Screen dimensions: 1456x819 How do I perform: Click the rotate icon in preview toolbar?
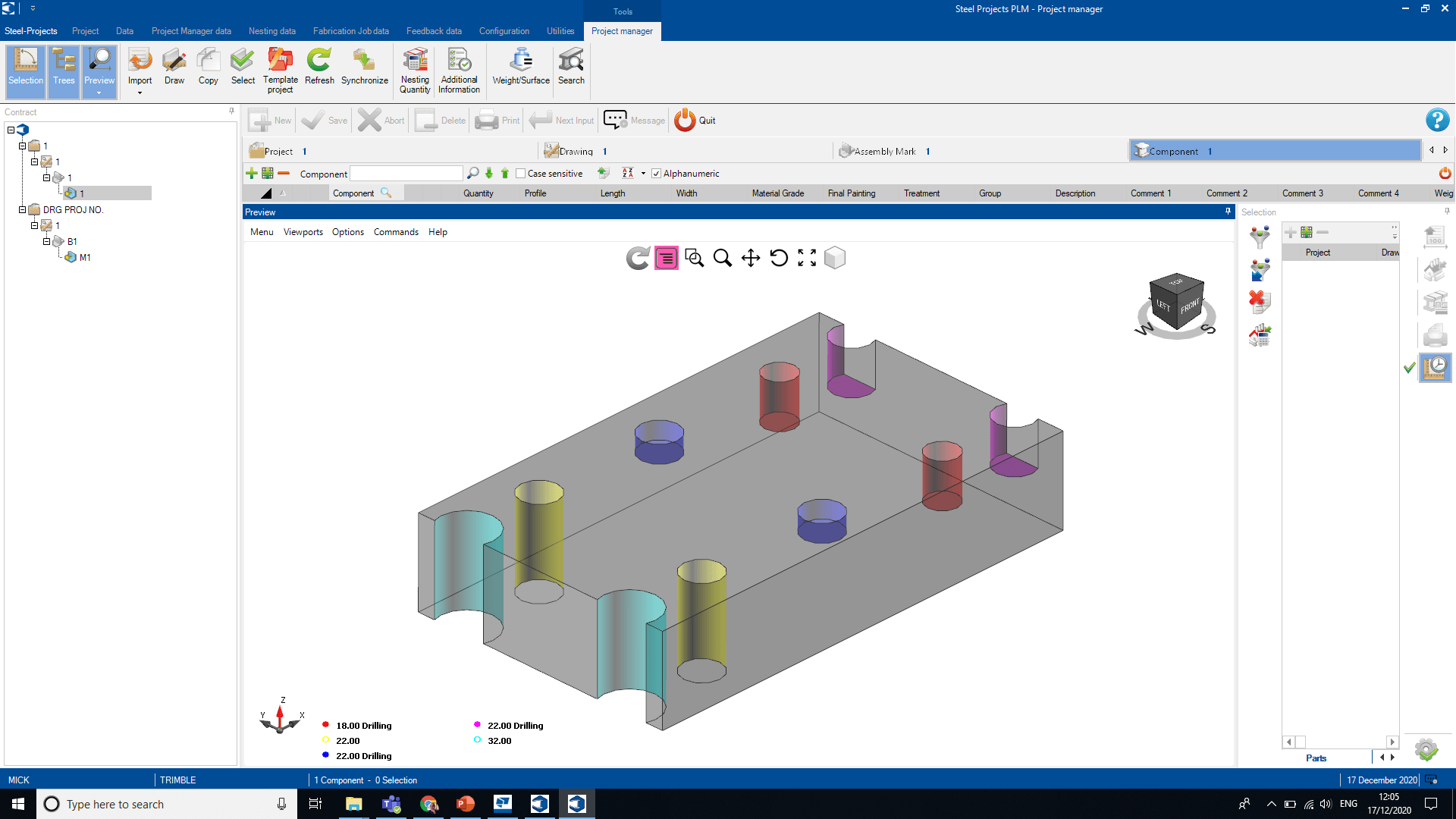[779, 258]
